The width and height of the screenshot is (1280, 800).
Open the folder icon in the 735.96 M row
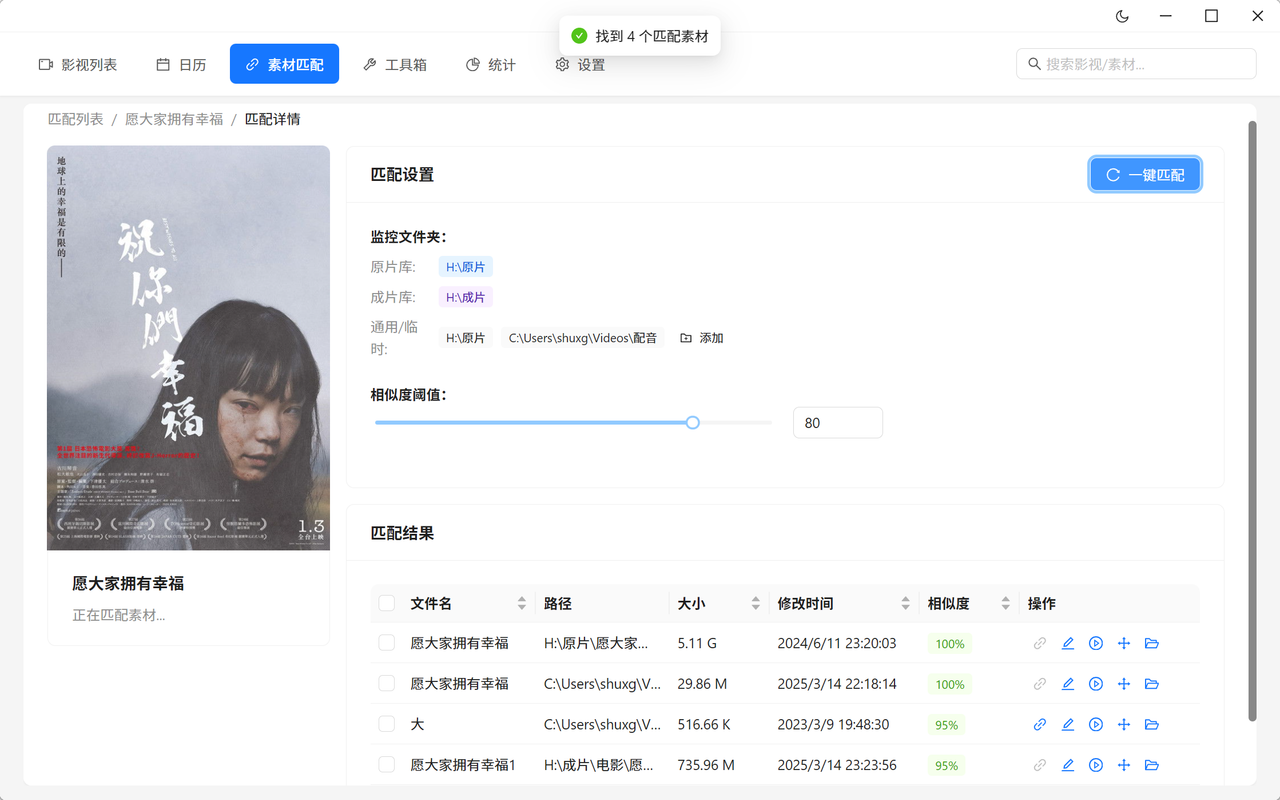coord(1152,765)
